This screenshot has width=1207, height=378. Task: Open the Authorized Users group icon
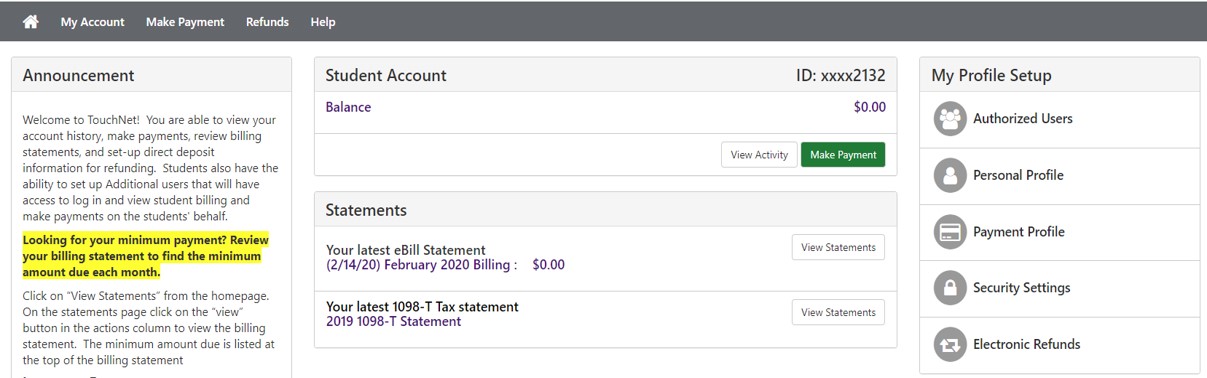(x=949, y=119)
